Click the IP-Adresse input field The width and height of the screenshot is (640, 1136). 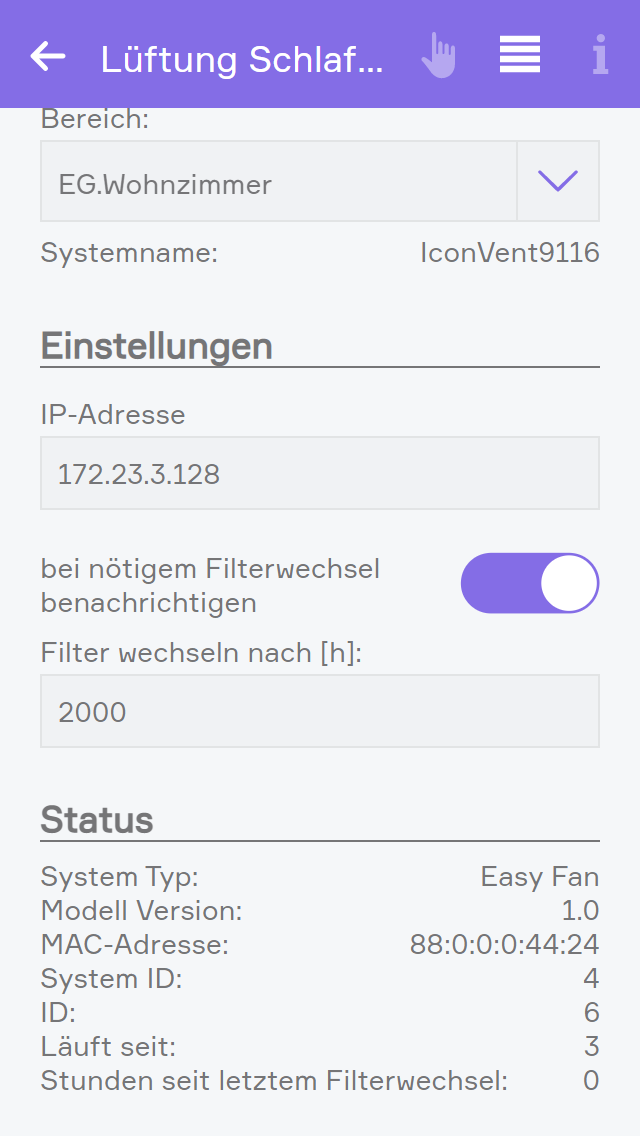pos(320,473)
